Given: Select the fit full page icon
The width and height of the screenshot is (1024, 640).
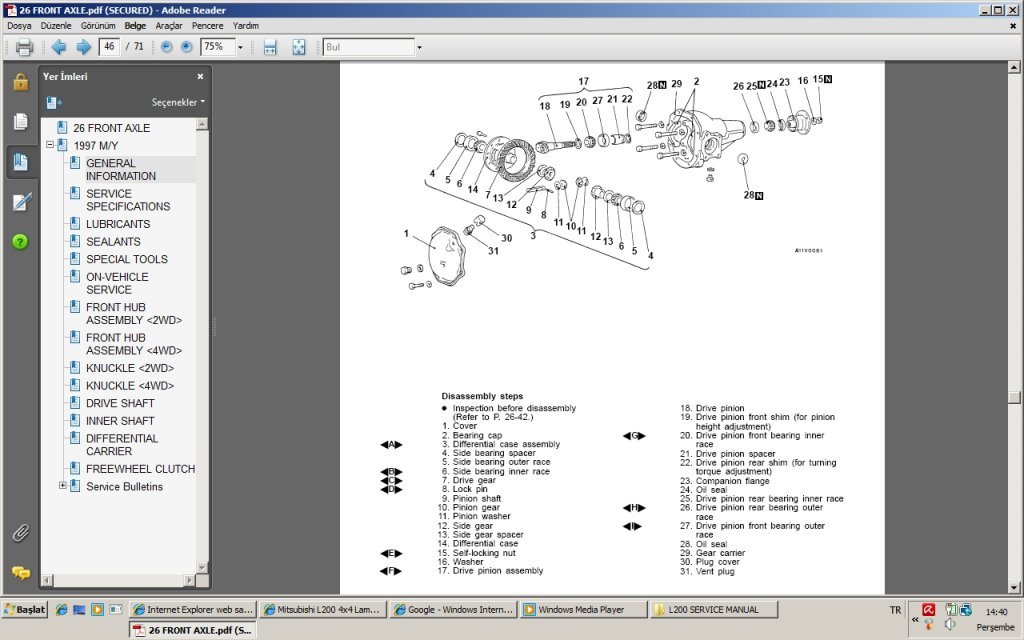Looking at the screenshot, I should coord(298,47).
